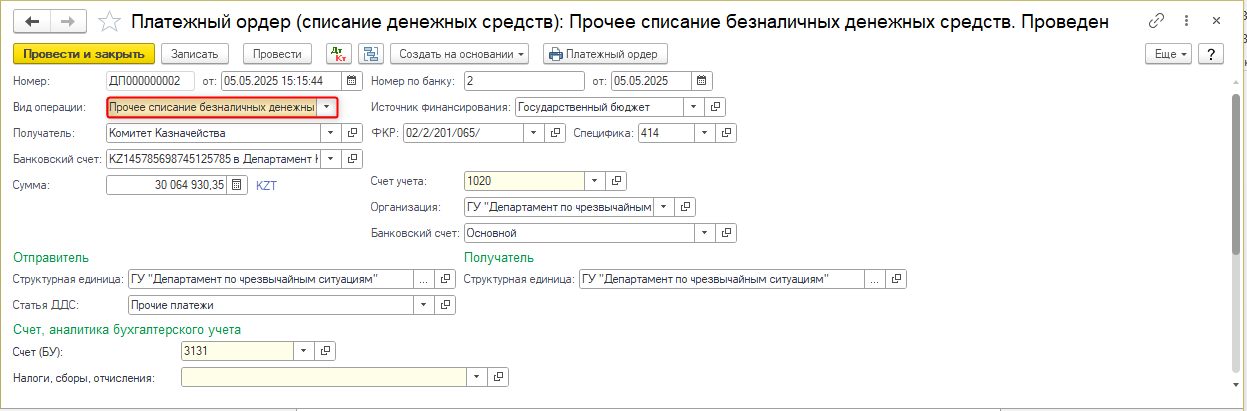
Task: Open the calendar beside the bank date 05.05.2025
Action: click(x=702, y=81)
